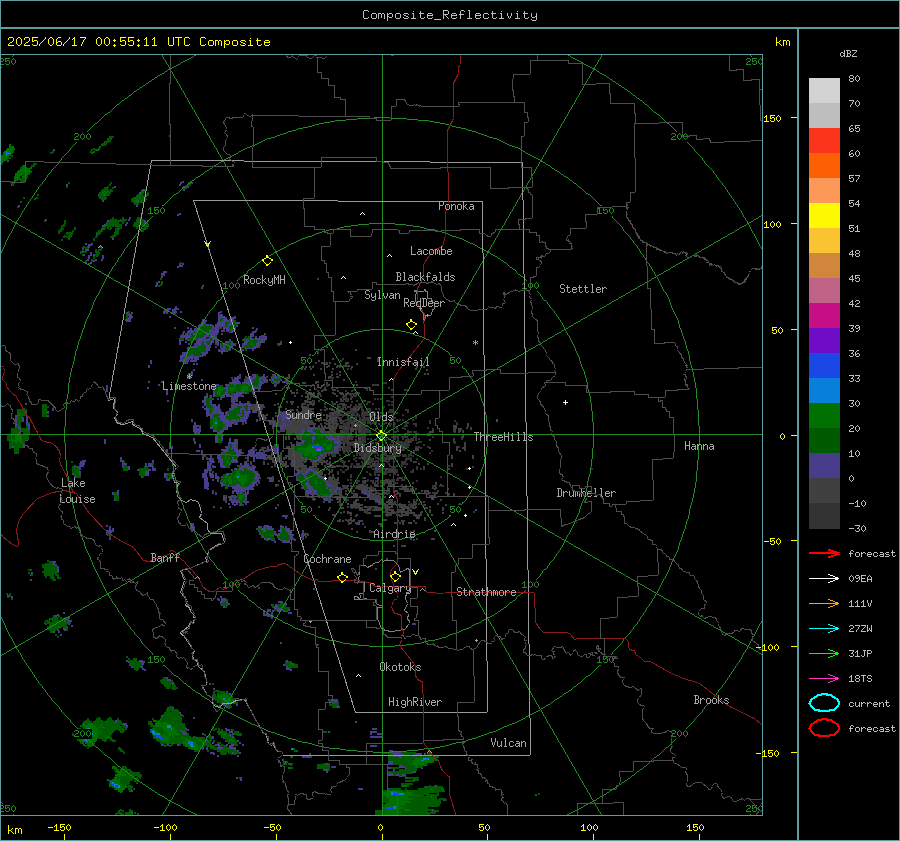This screenshot has width=900, height=841.
Task: Click the -150 tick on bottom axis
Action: click(59, 827)
